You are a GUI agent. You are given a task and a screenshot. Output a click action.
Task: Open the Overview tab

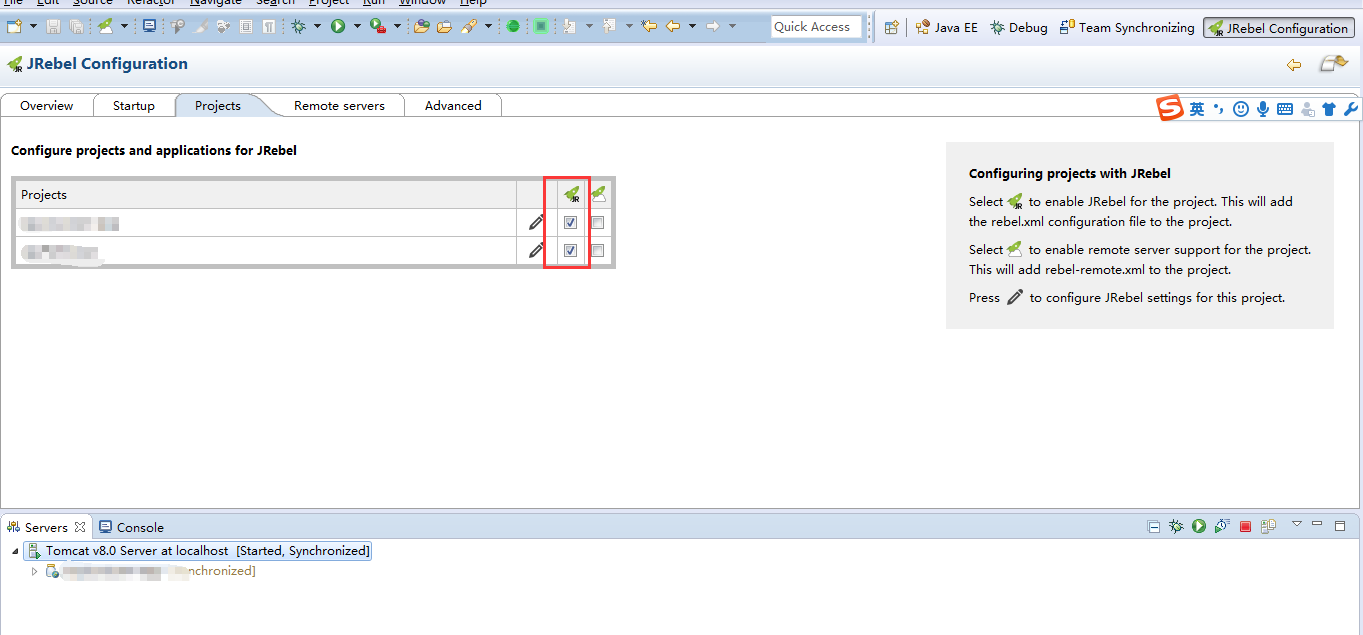pyautogui.click(x=47, y=105)
